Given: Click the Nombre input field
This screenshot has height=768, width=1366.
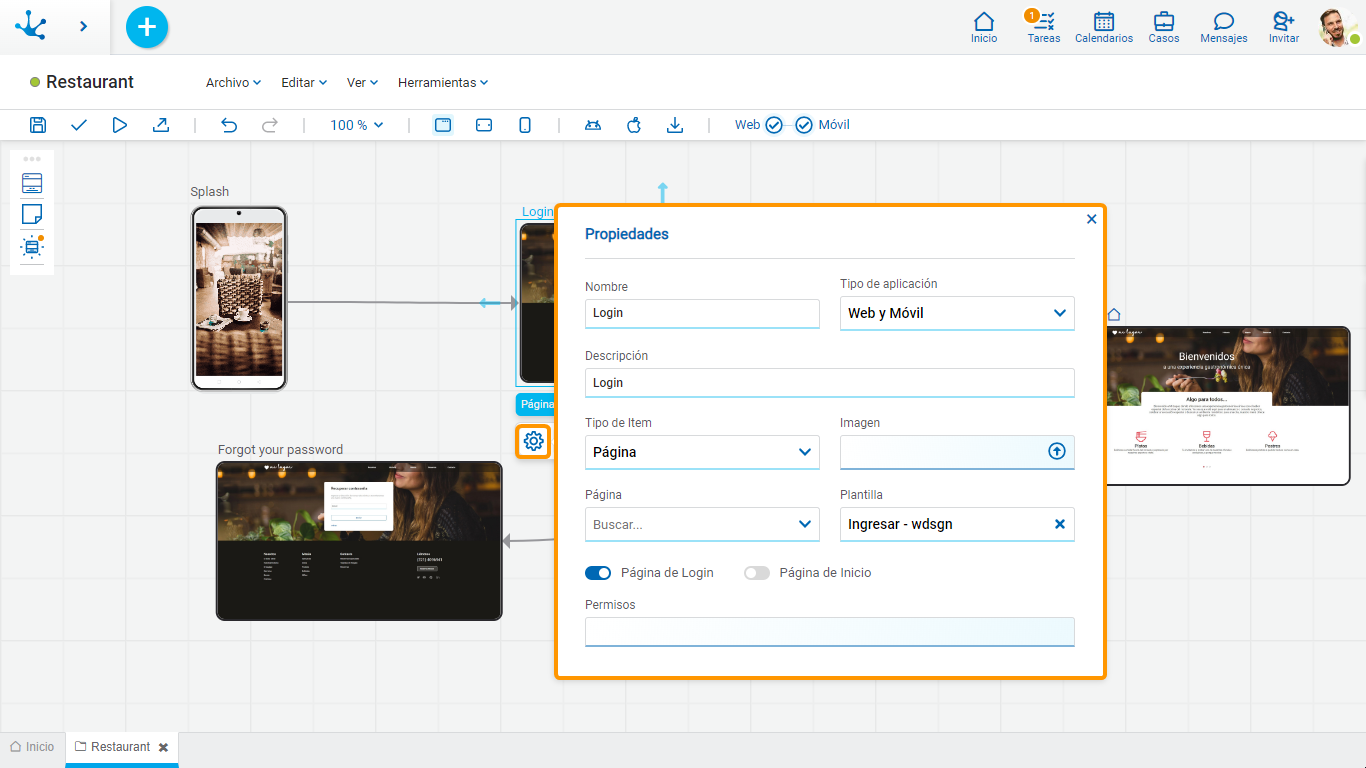Looking at the screenshot, I should click(702, 313).
